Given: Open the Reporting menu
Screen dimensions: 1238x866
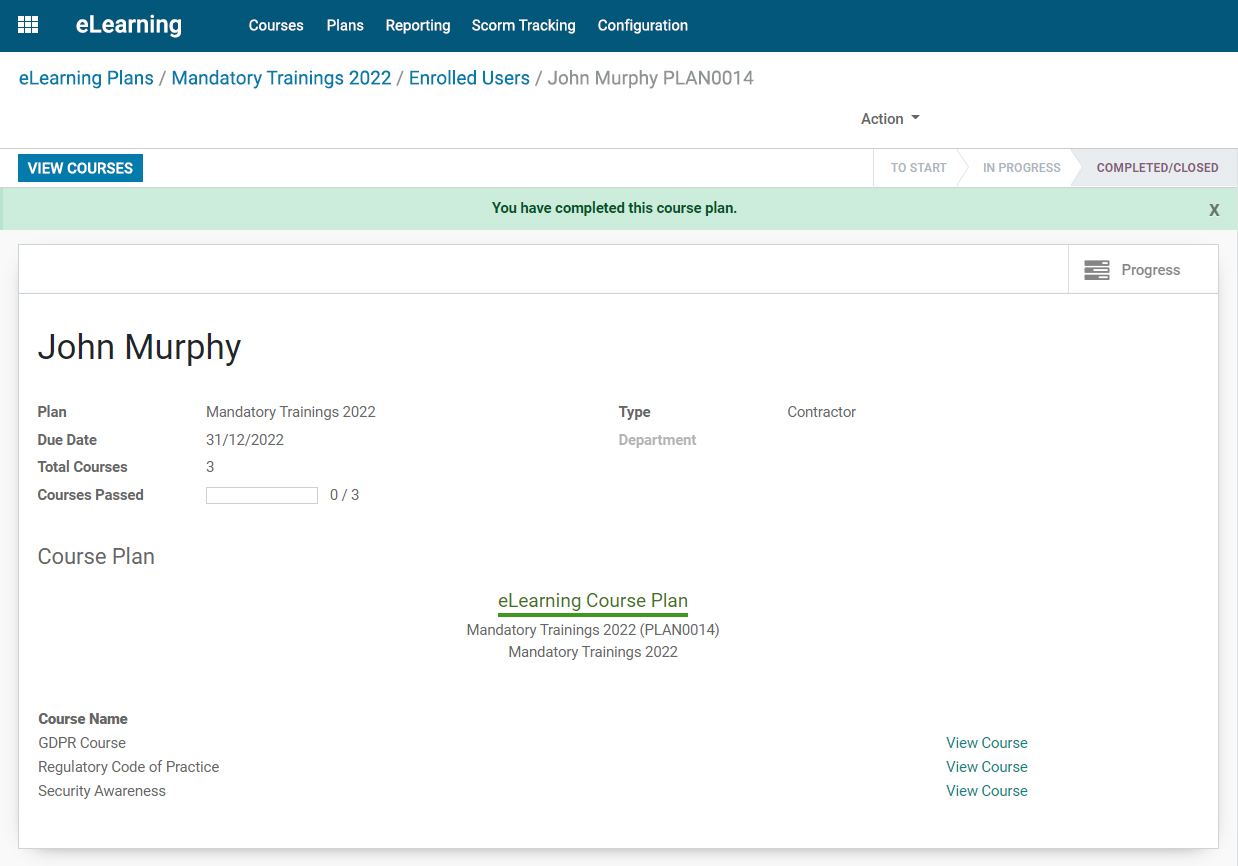Looking at the screenshot, I should pos(418,26).
